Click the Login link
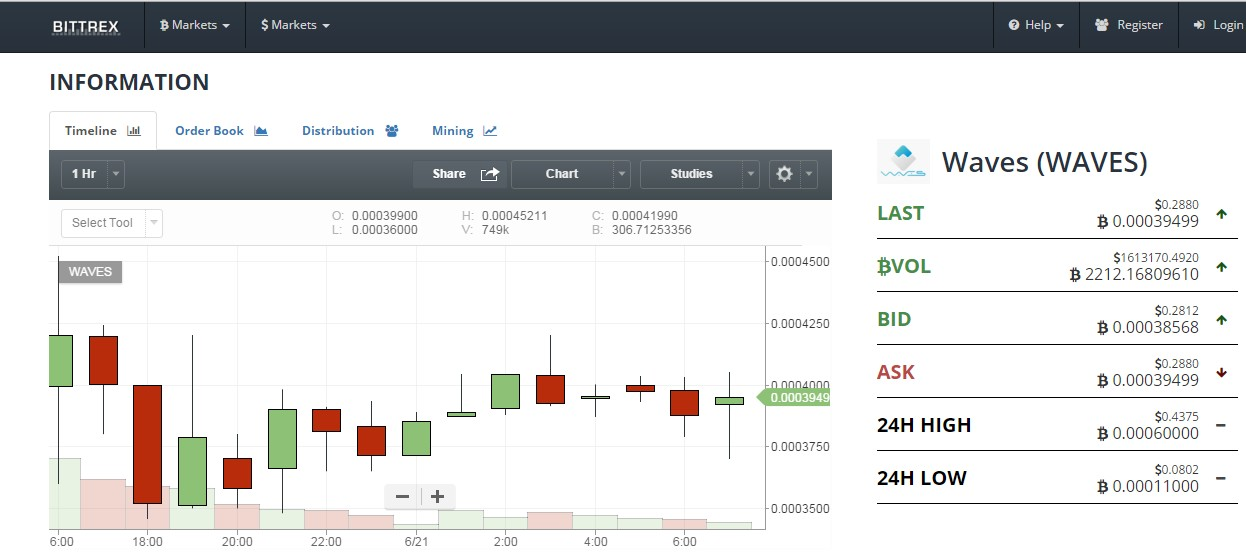Image resolution: width=1246 pixels, height=560 pixels. [x=1218, y=25]
